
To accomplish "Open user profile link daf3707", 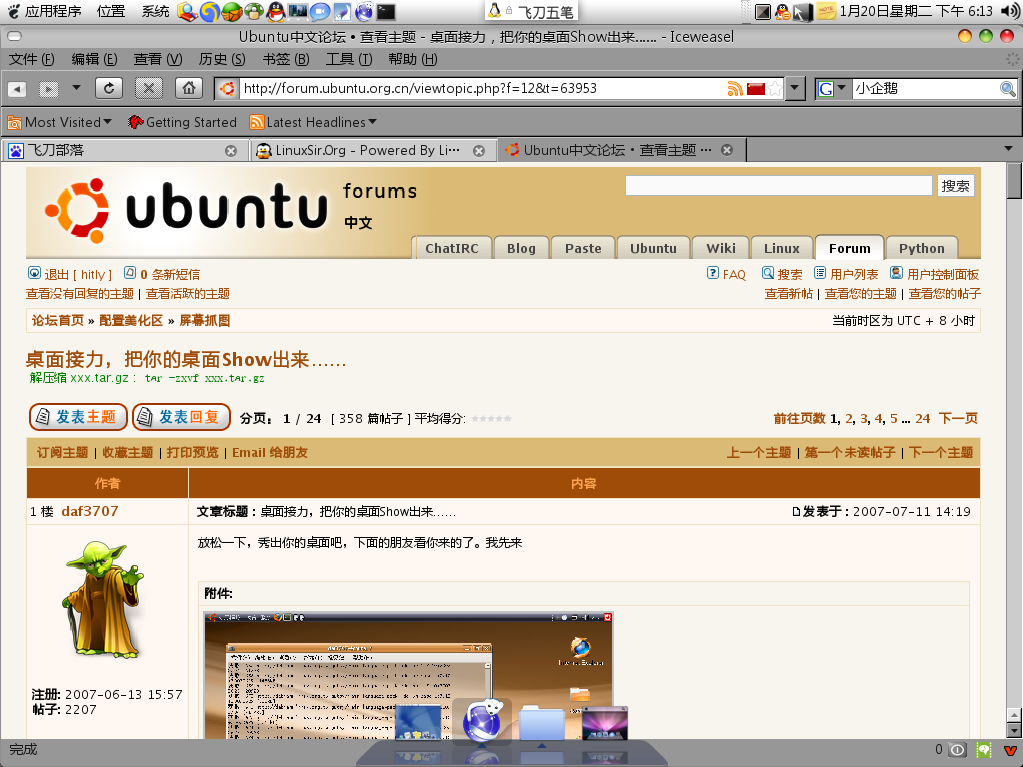I will pyautogui.click(x=90, y=511).
